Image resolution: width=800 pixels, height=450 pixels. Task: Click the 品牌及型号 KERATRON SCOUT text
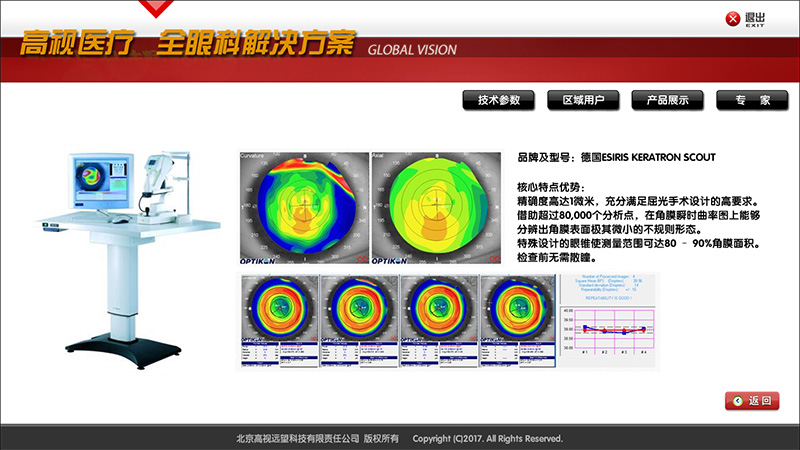616,158
